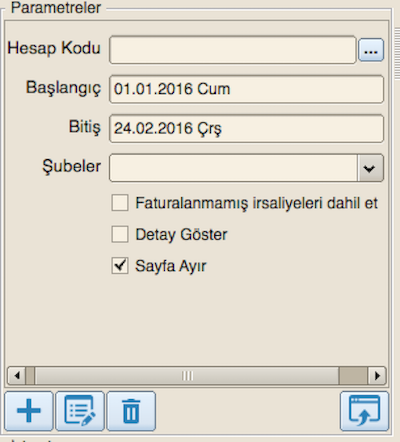Screen dimensions: 400x442
Task: Select the Bitiş date field
Action: click(246, 129)
